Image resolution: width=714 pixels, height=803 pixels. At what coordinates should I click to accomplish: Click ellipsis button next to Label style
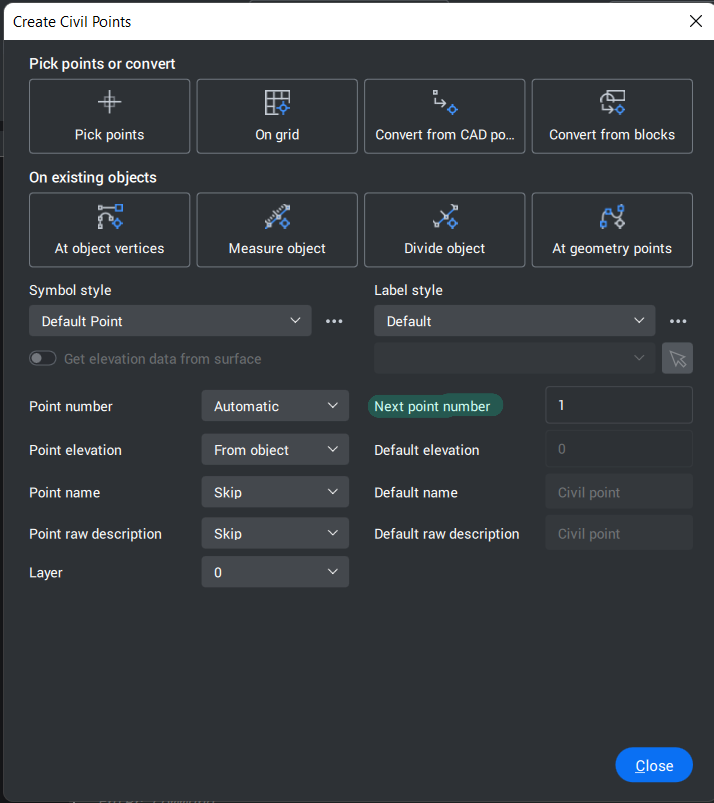(x=678, y=321)
